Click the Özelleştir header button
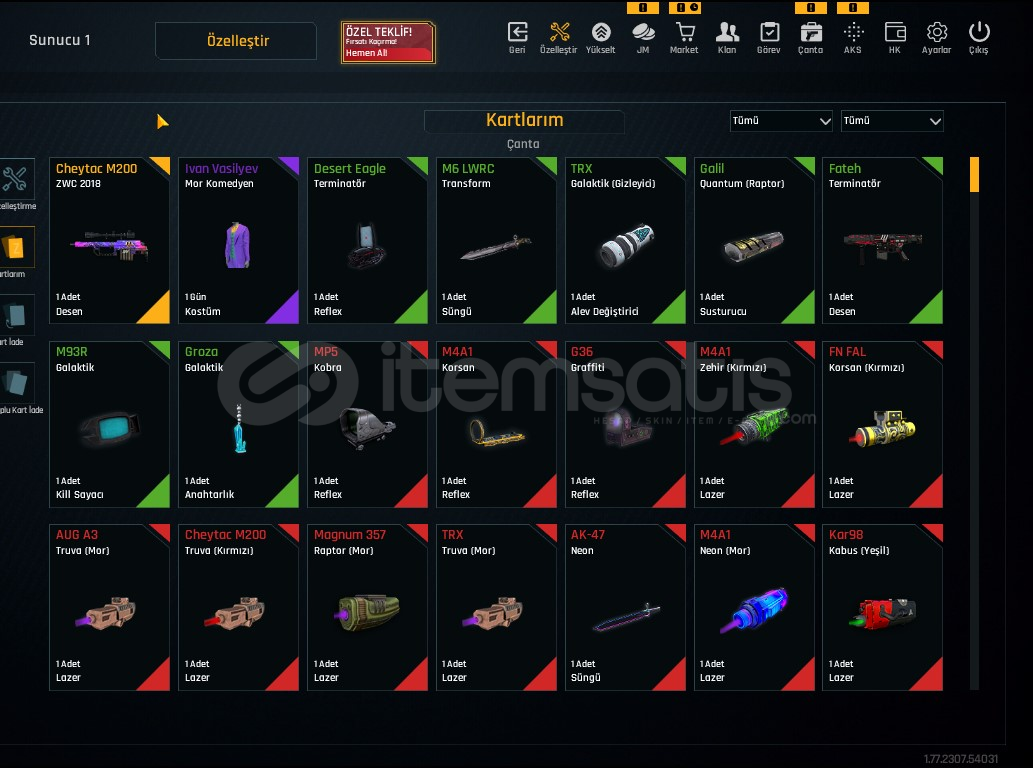This screenshot has height=768, width=1033. (236, 41)
